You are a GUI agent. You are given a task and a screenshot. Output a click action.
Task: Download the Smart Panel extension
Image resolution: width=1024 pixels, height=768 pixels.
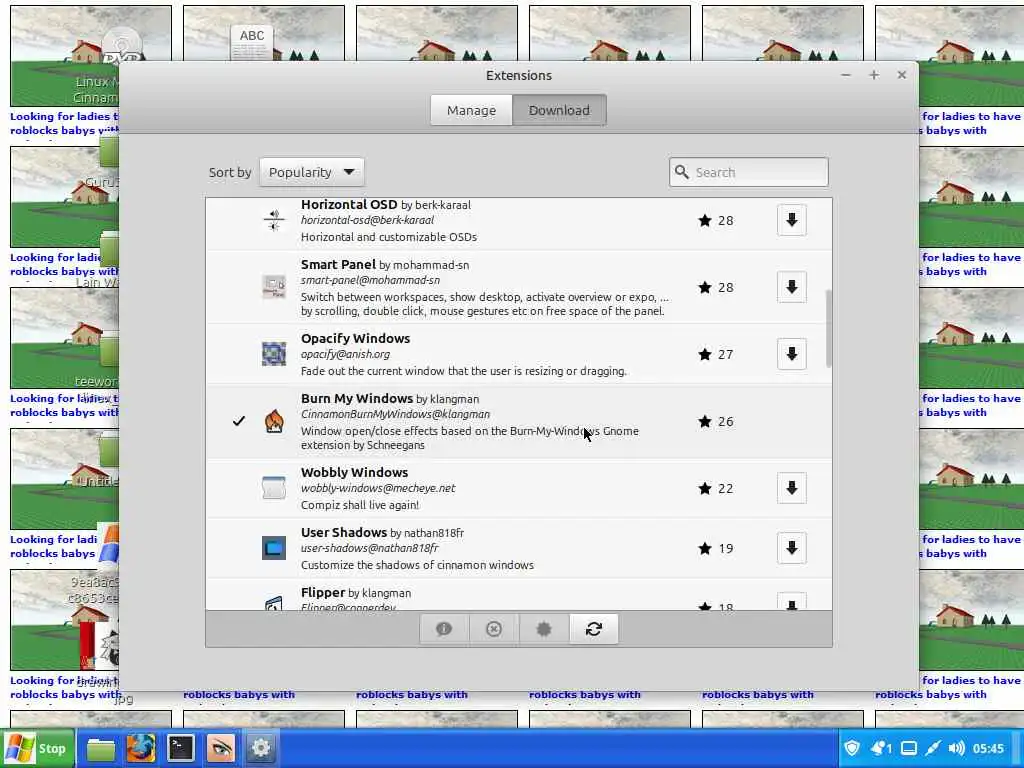pyautogui.click(x=792, y=287)
